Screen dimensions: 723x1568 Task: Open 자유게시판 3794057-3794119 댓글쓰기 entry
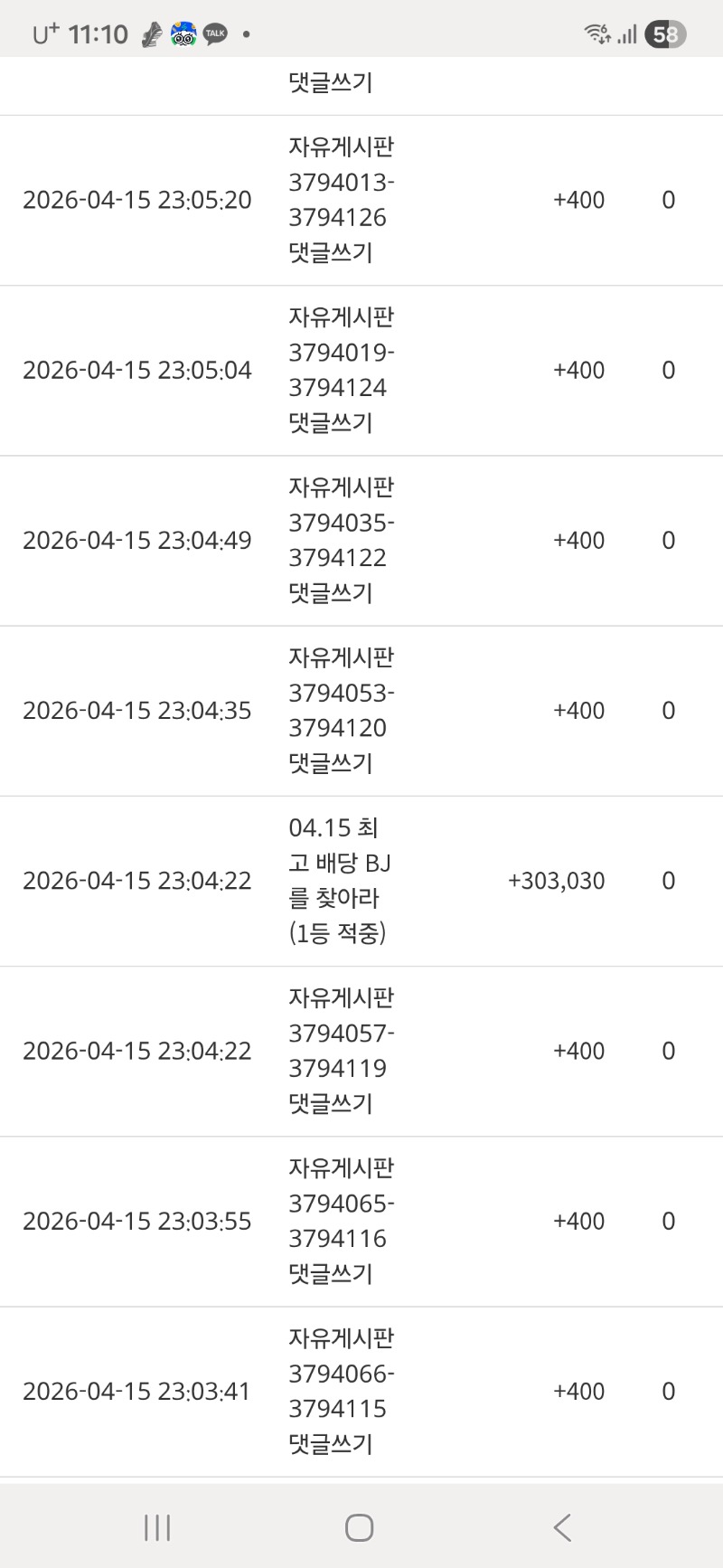tap(341, 1050)
